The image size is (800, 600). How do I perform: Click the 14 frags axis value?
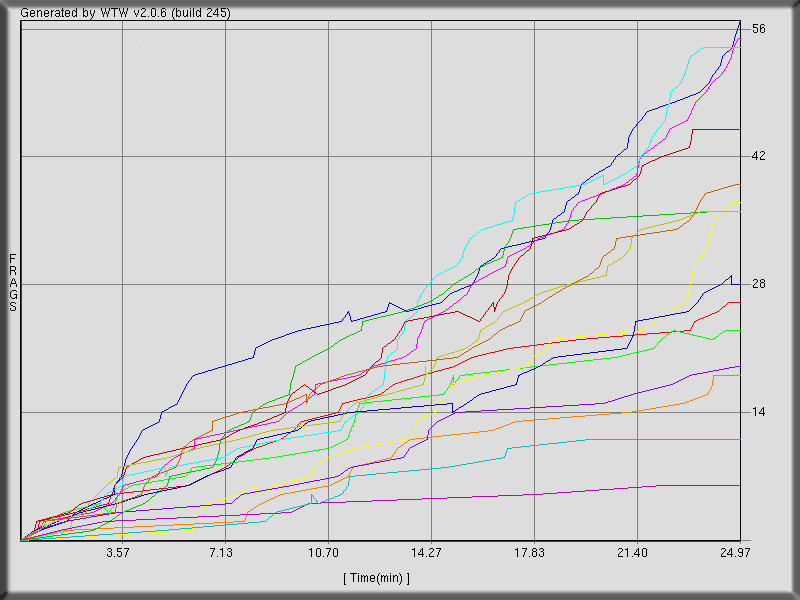[759, 412]
